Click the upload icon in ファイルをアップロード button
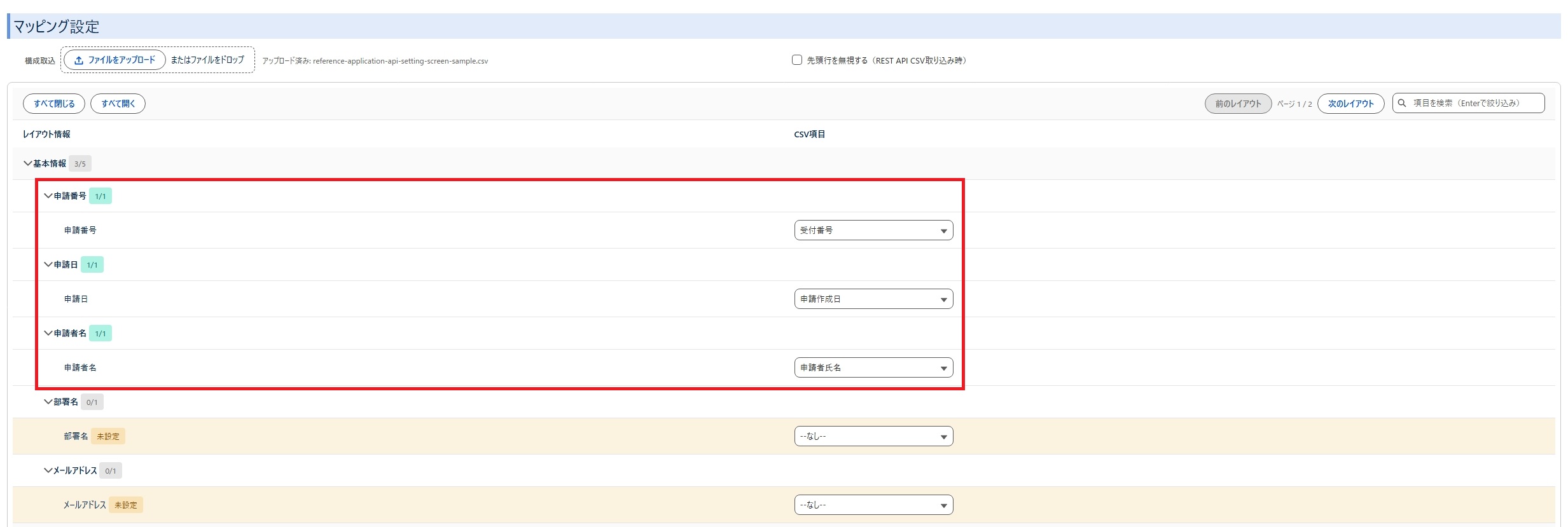This screenshot has height=527, width=1568. (79, 60)
